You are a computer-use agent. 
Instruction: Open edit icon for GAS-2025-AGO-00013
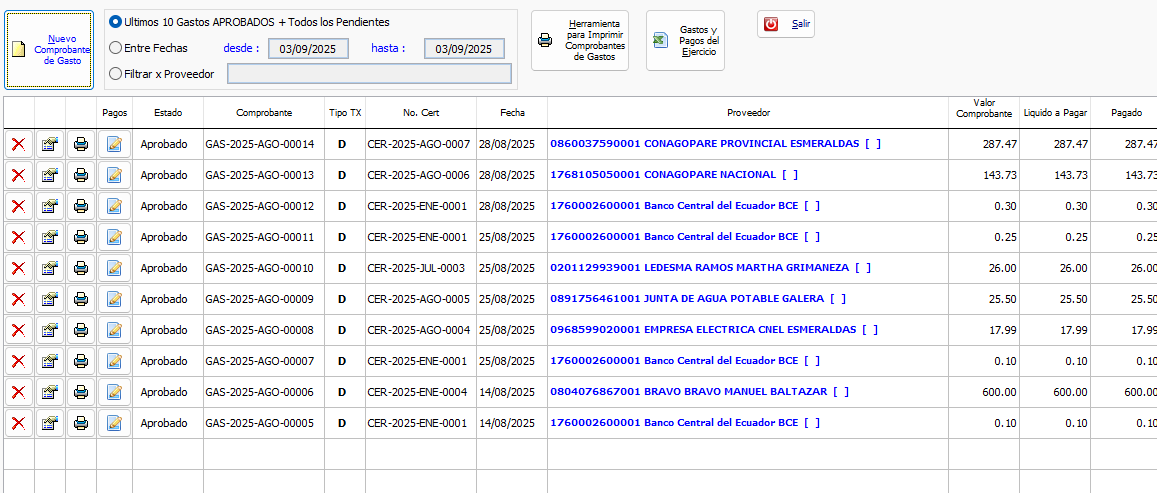[50, 175]
